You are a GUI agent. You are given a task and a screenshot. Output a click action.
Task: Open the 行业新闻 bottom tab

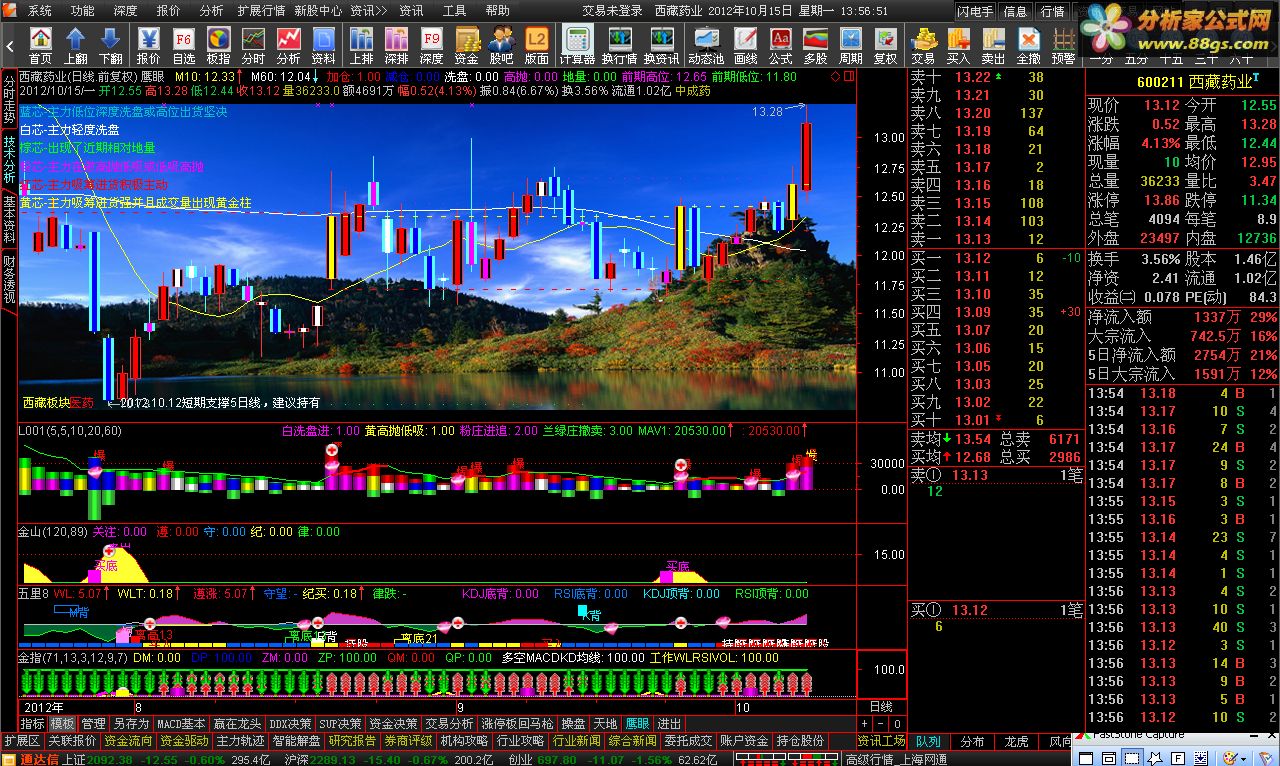[x=576, y=741]
